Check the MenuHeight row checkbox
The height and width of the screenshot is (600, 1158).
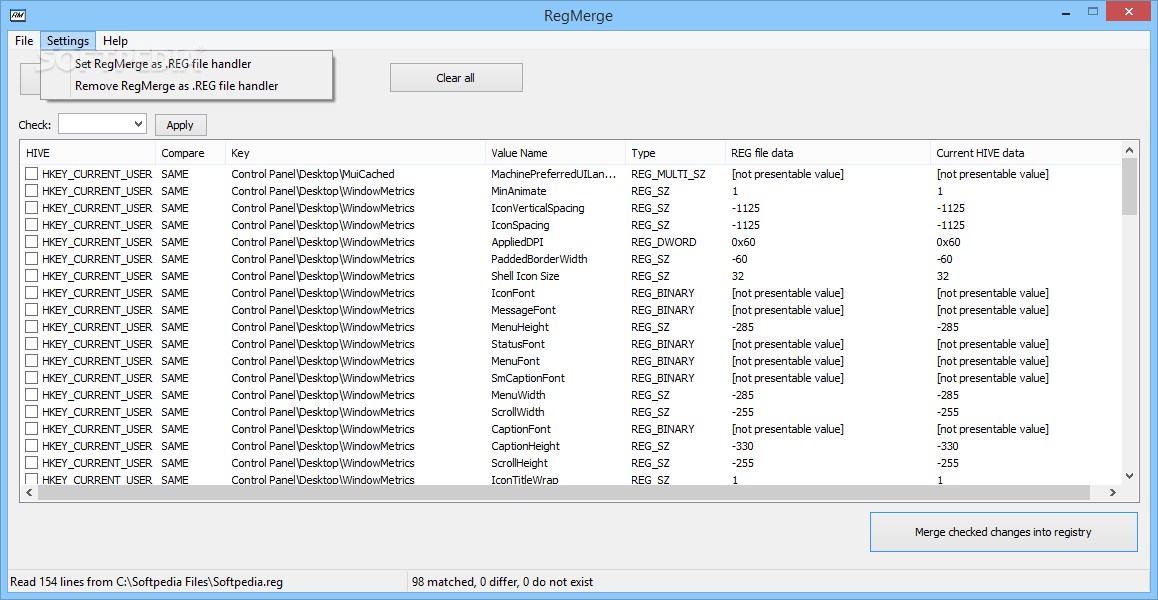(32, 327)
